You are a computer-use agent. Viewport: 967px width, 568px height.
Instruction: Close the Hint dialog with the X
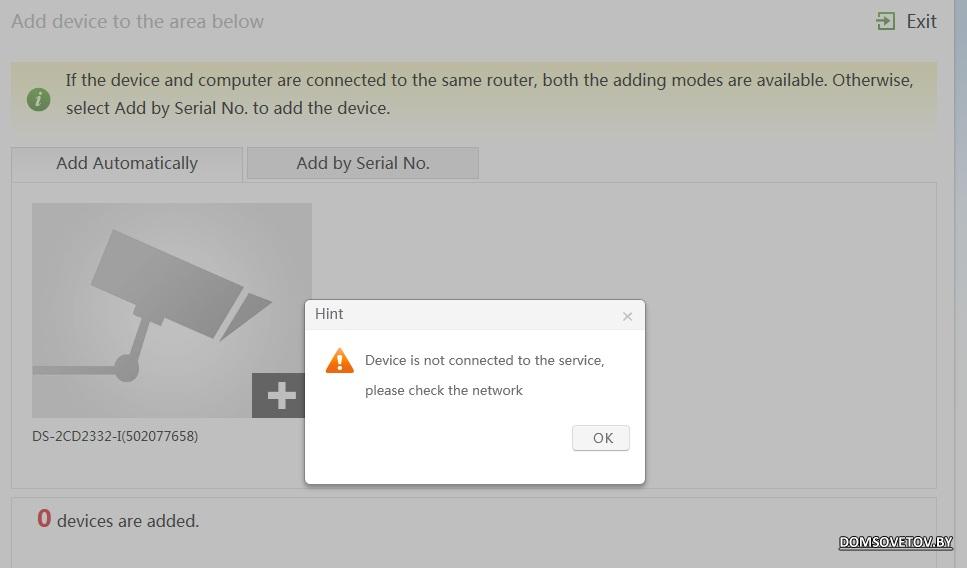627,316
